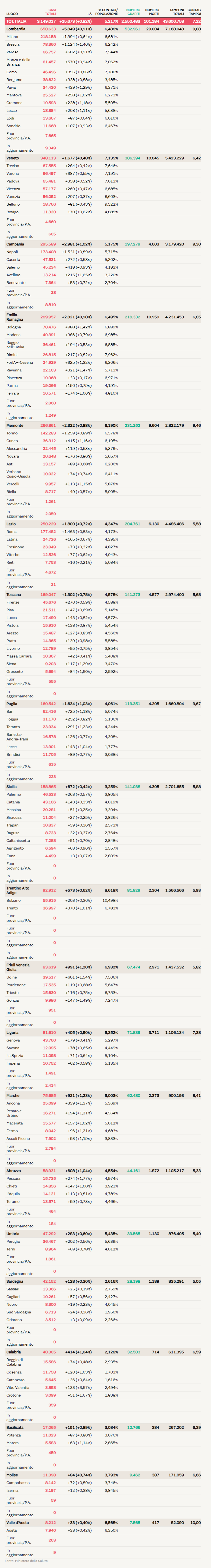Select the Puglia region row

[x=12, y=704]
